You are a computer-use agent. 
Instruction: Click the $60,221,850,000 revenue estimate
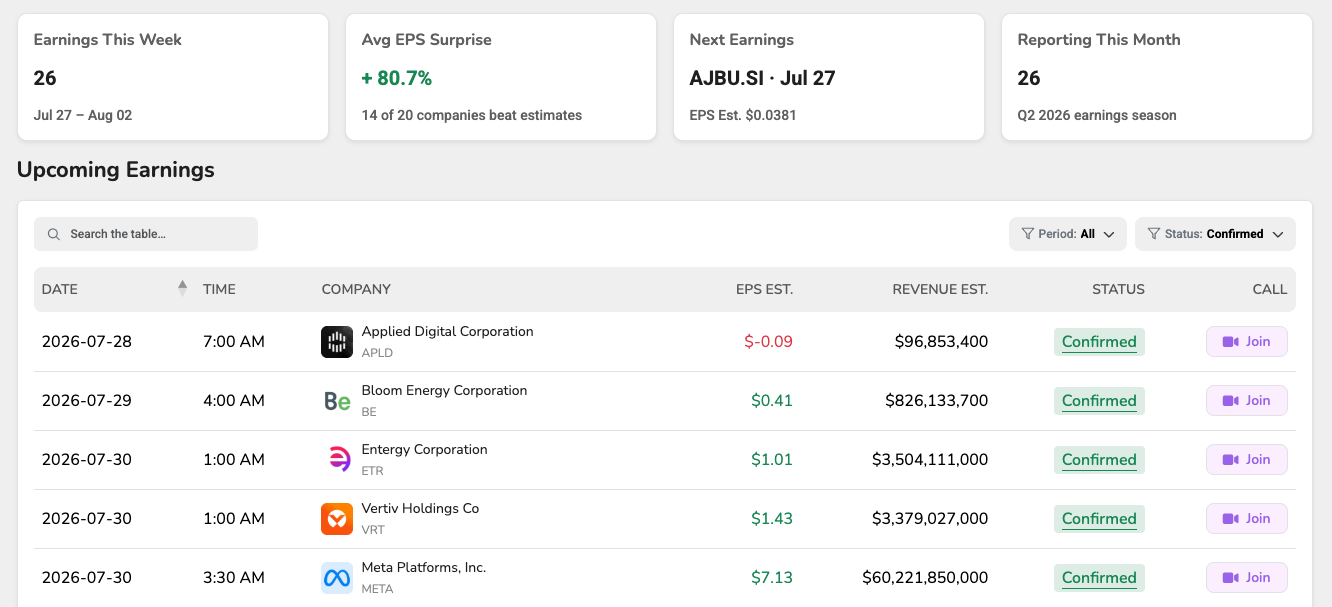(x=925, y=578)
